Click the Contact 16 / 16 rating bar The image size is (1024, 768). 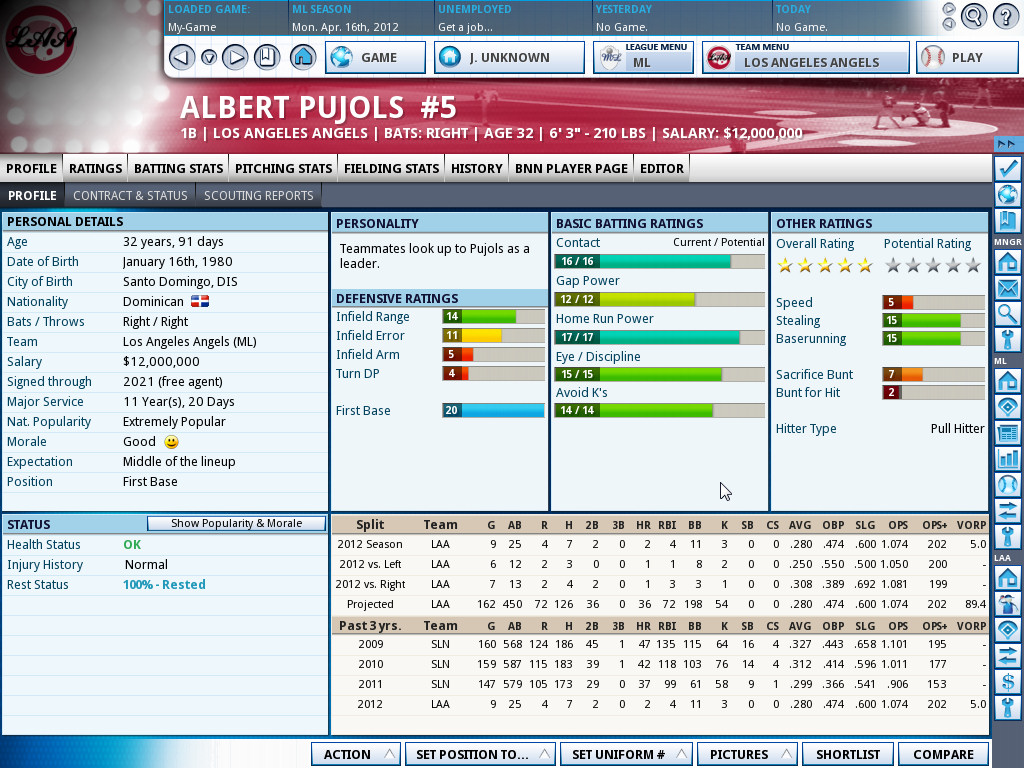coord(660,261)
